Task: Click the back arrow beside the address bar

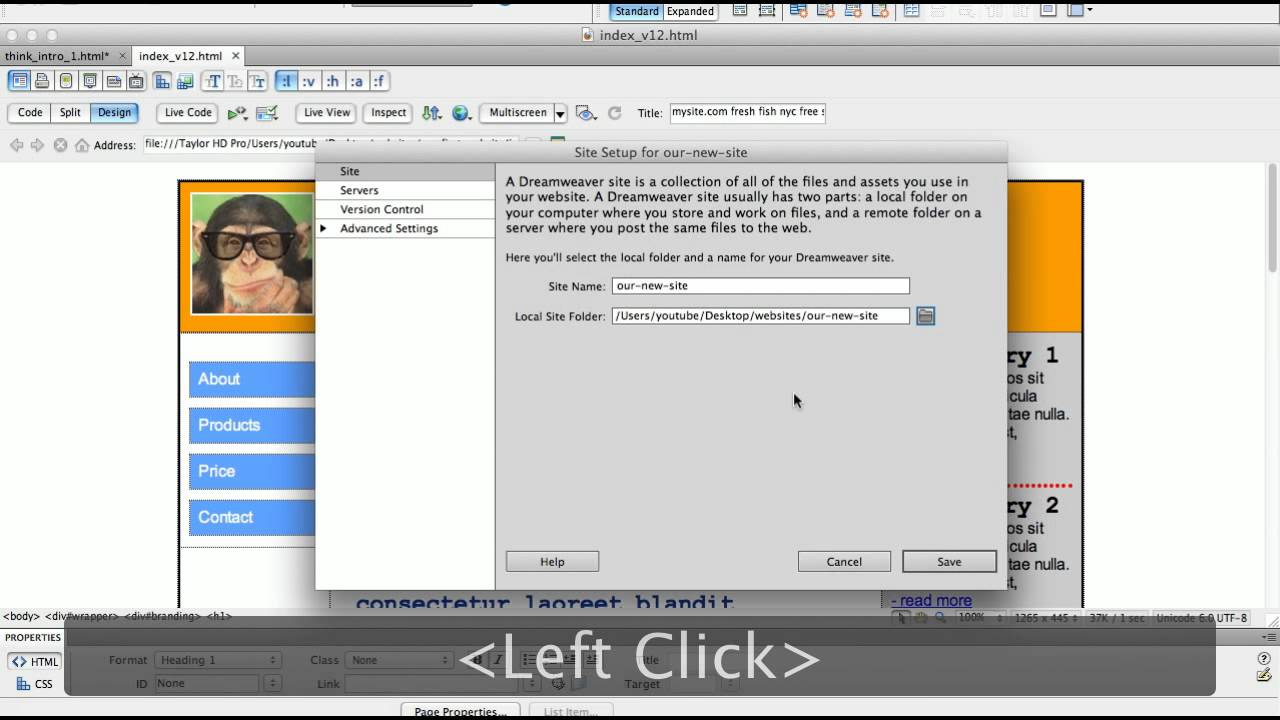Action: tap(16, 145)
